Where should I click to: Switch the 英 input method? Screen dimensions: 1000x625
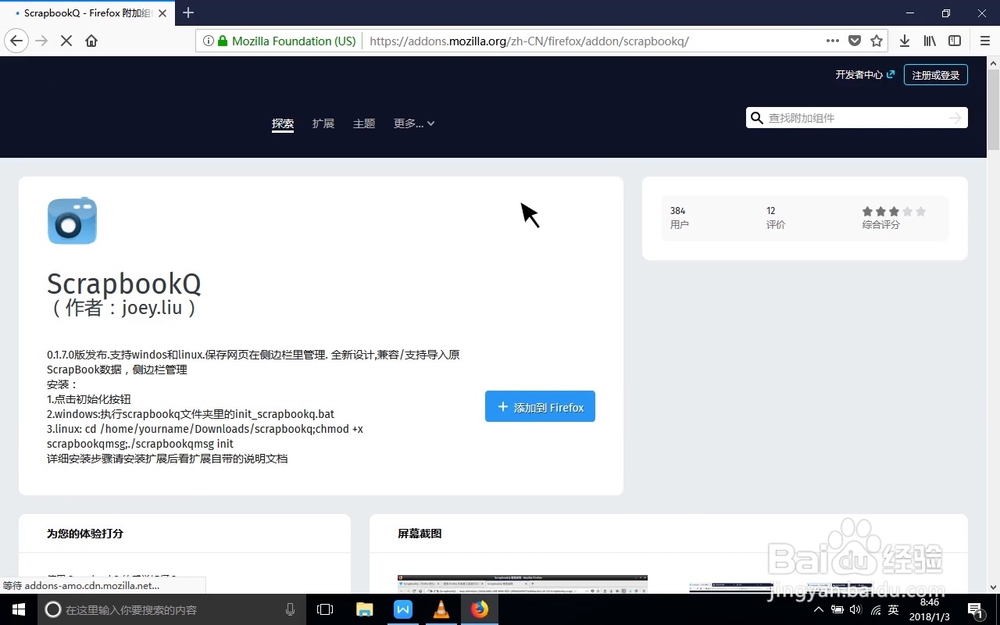[x=893, y=610]
